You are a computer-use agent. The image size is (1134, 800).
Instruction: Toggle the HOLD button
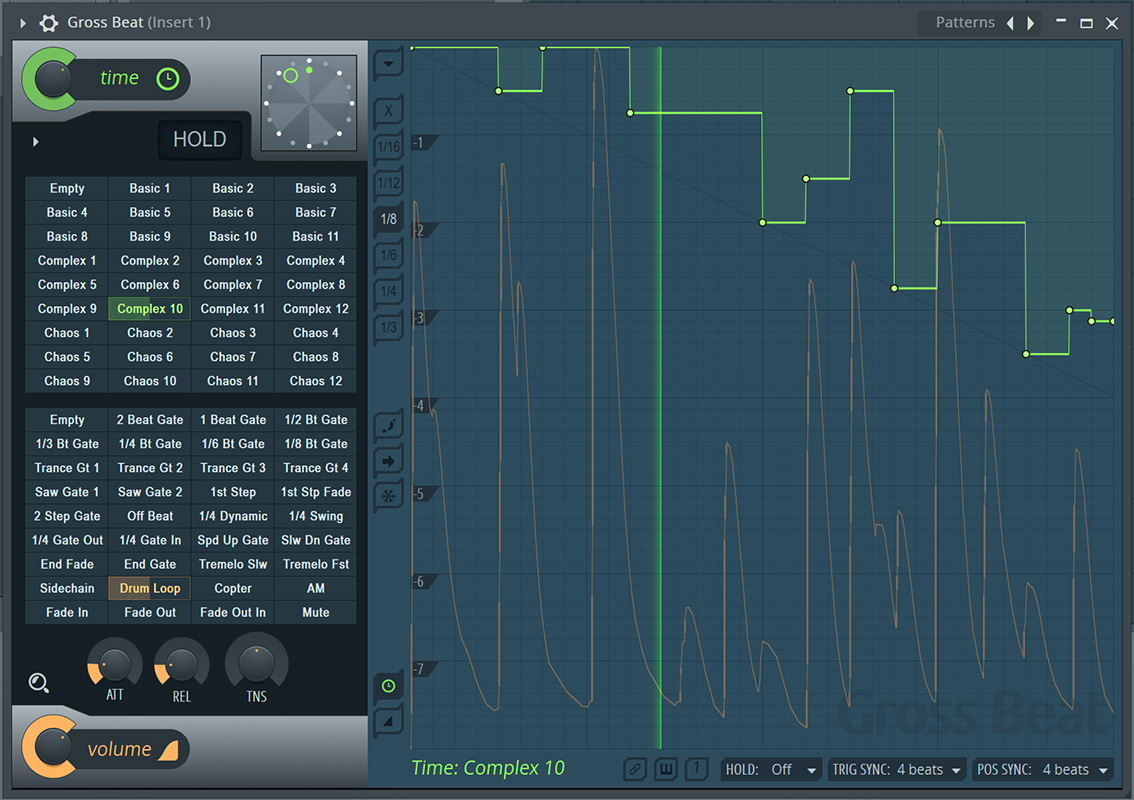coord(200,139)
